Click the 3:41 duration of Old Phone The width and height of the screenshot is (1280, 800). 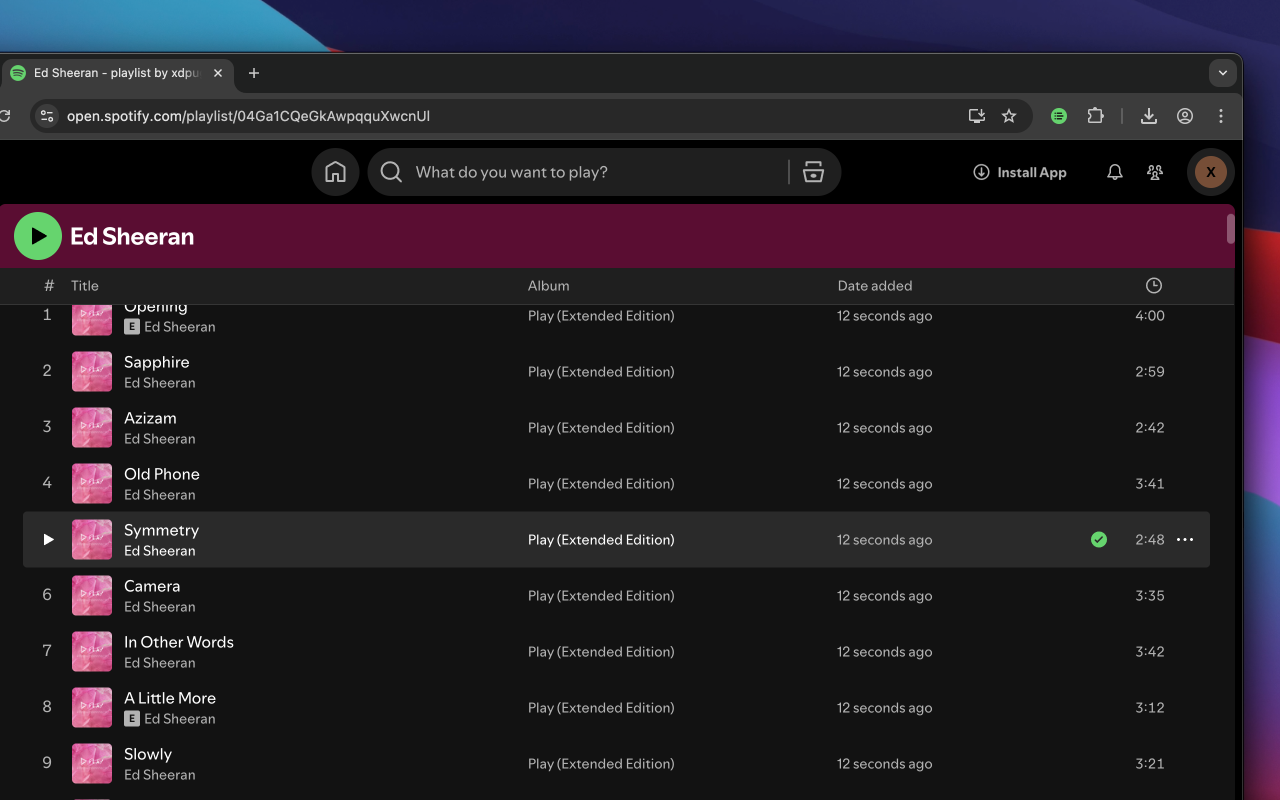(1150, 484)
